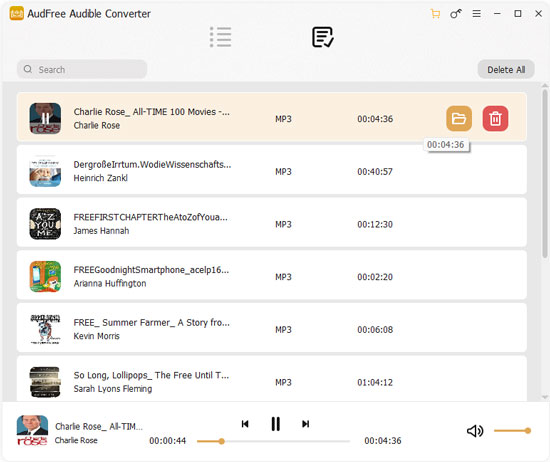
Task: Minimize the AudFree window
Action: click(497, 14)
